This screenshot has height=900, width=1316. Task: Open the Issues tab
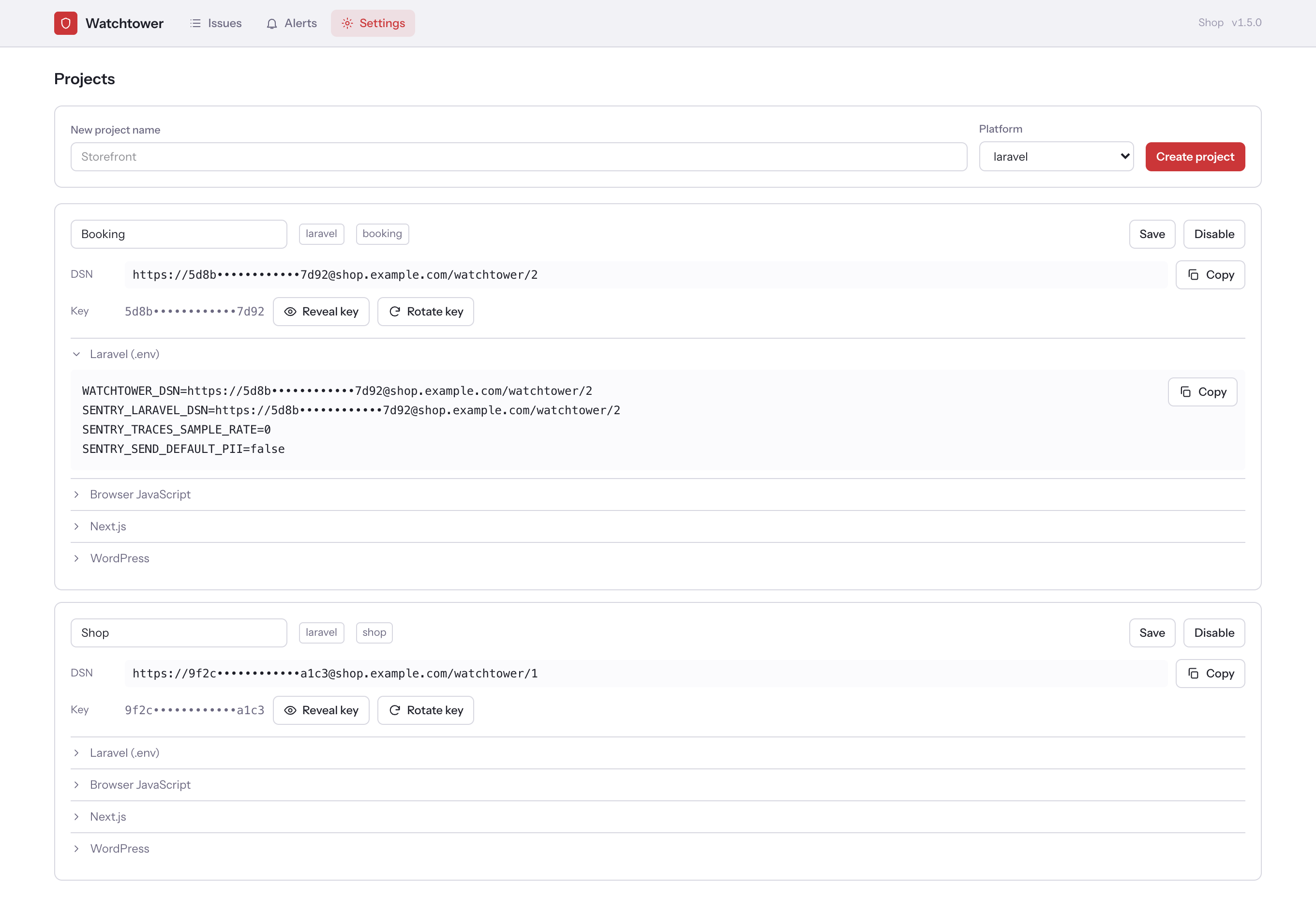216,23
